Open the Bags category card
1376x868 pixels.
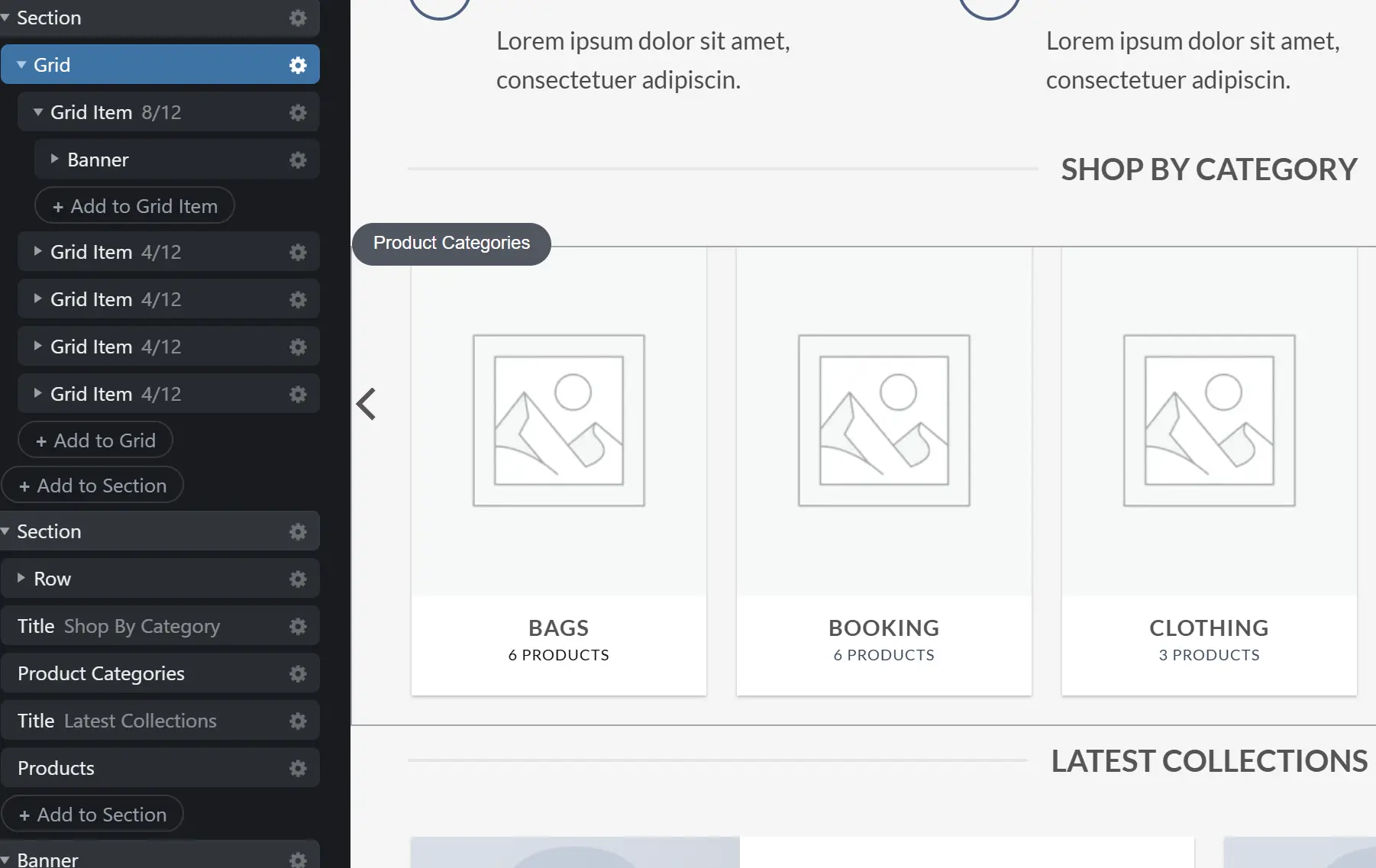pos(559,471)
